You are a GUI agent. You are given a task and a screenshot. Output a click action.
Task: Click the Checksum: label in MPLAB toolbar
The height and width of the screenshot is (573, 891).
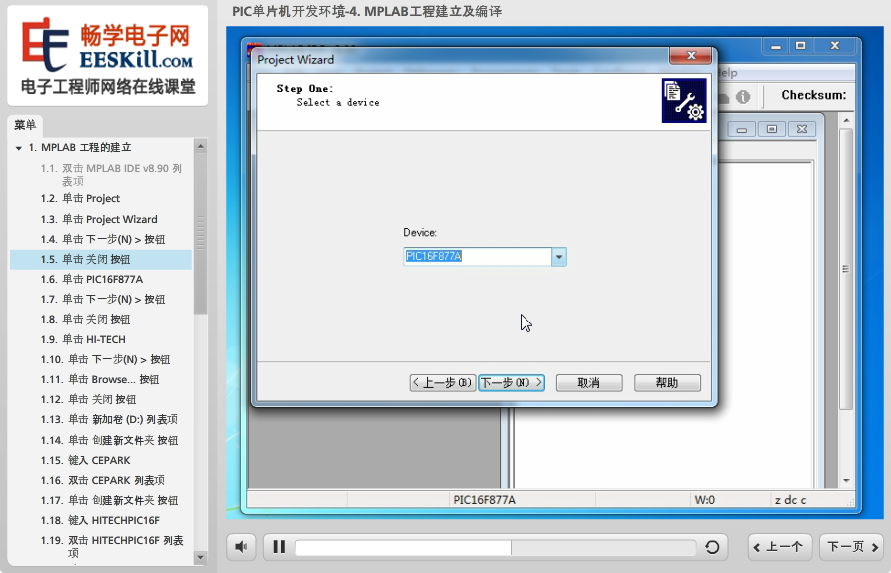pos(814,95)
